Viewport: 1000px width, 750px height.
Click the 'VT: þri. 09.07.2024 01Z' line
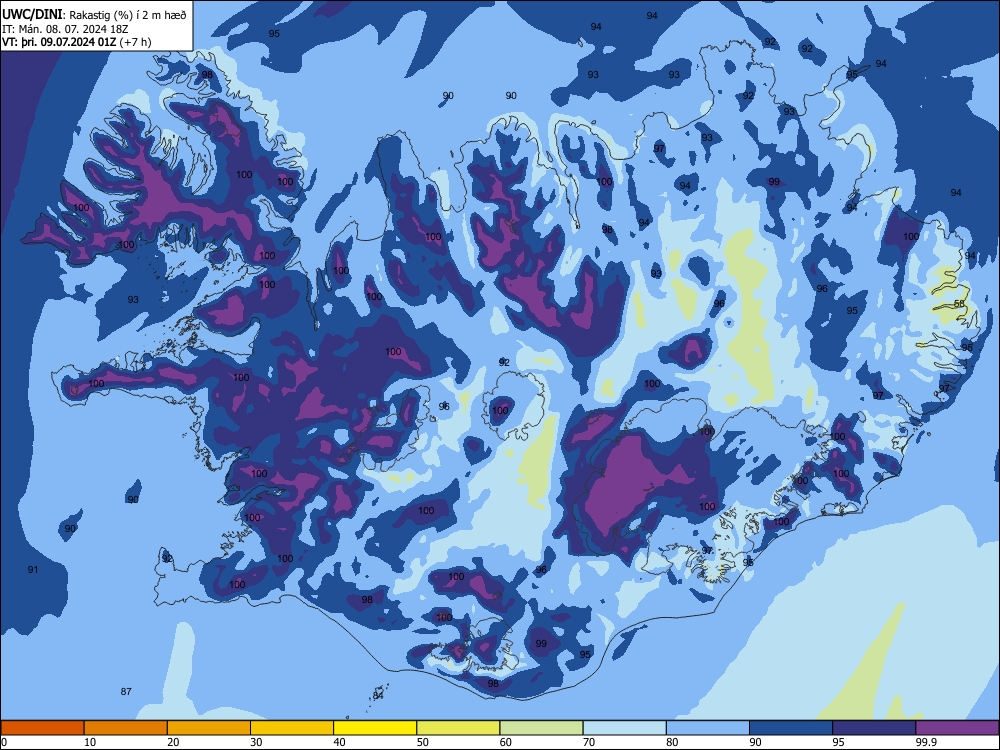[x=59, y=42]
